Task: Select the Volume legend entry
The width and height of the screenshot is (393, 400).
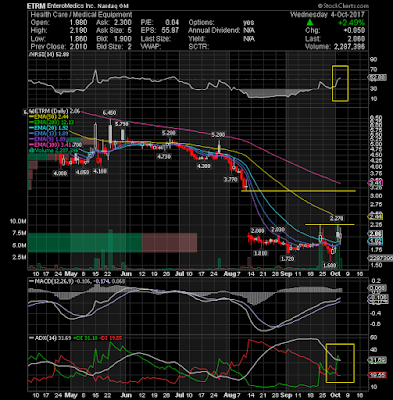Action: pos(53,150)
